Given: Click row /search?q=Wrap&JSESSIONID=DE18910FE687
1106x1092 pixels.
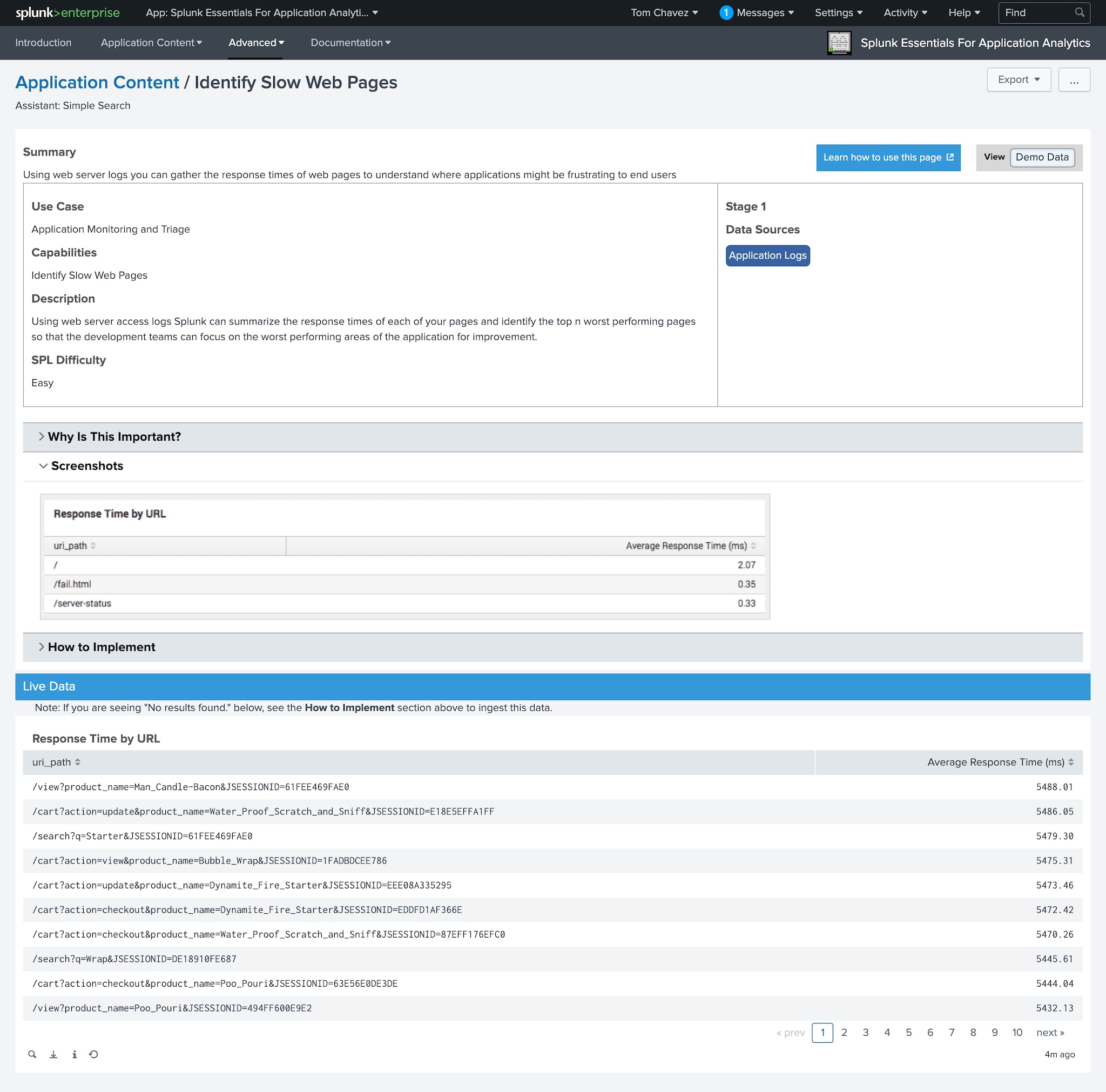Looking at the screenshot, I should [x=552, y=959].
